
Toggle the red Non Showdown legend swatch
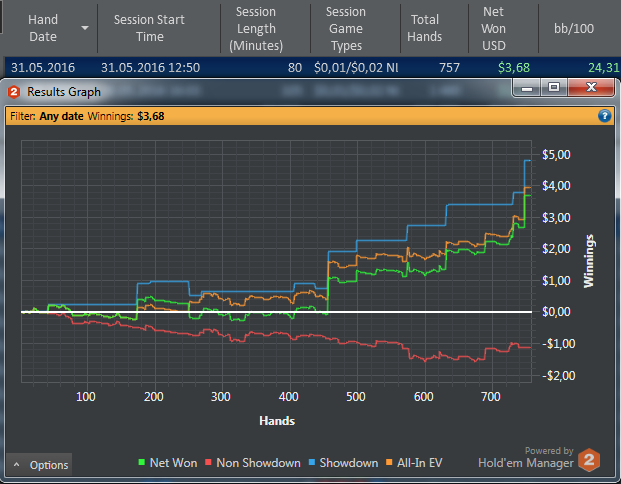[x=208, y=462]
